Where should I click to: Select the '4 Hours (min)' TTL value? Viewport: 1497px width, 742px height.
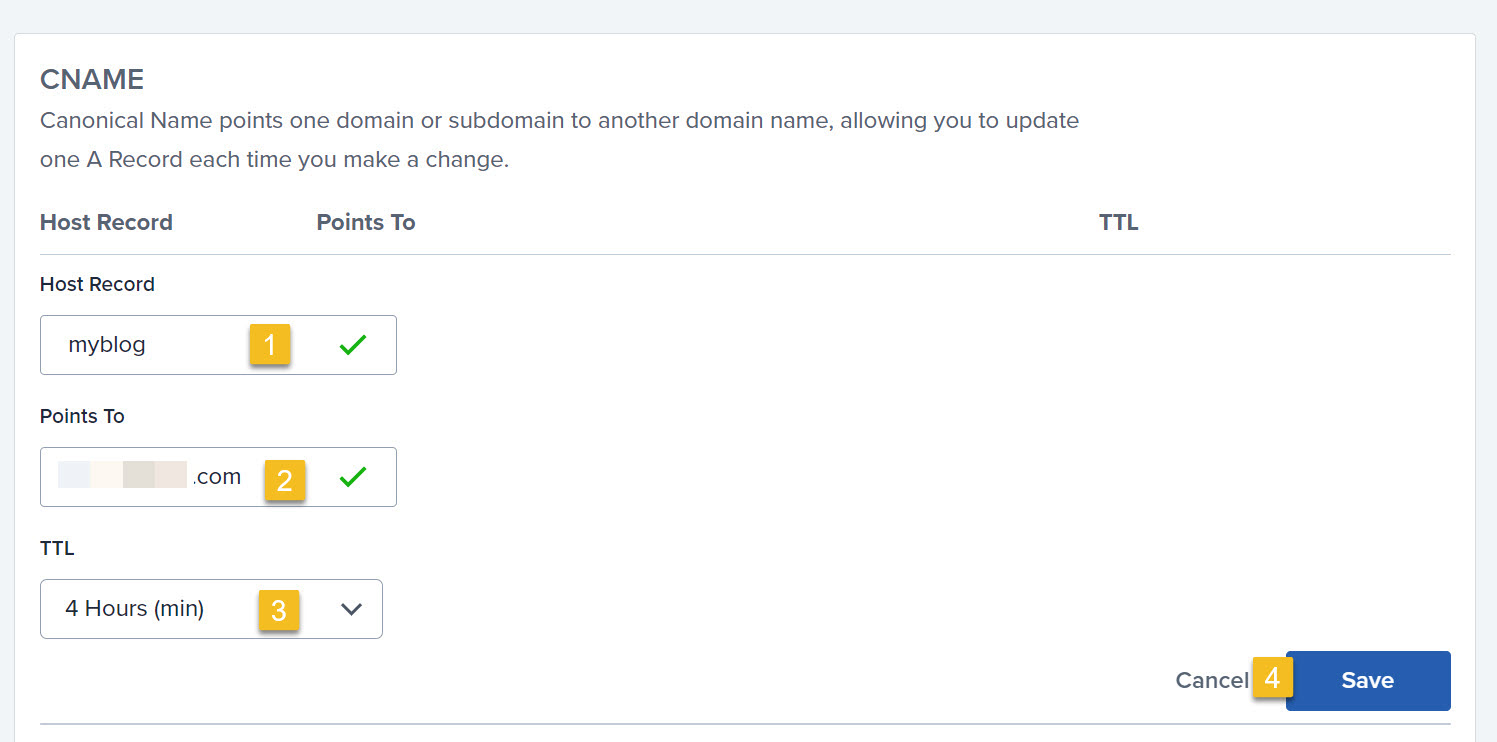135,608
